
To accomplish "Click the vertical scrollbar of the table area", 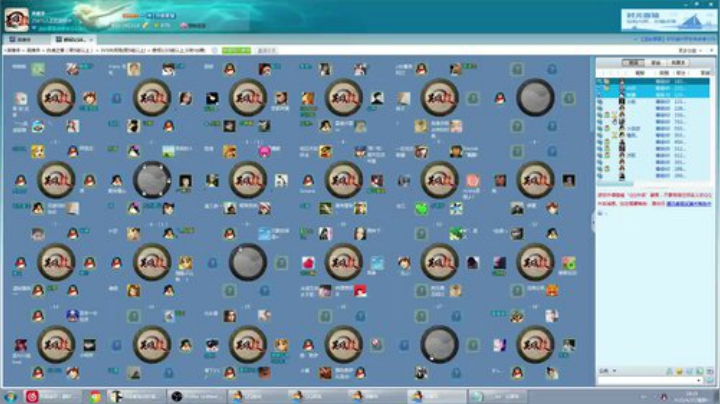I will pos(591,94).
